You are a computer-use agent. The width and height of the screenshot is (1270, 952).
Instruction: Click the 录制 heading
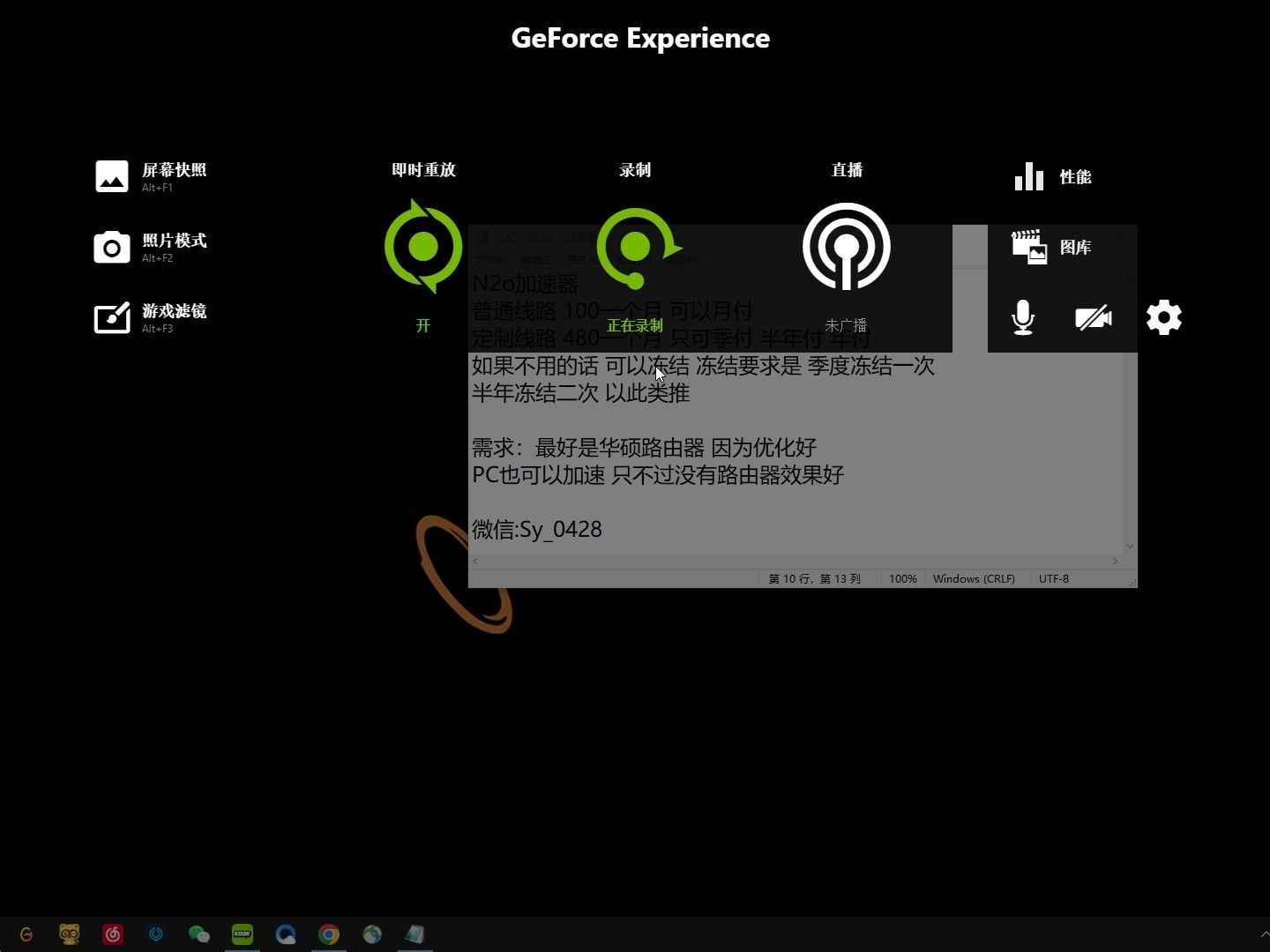pyautogui.click(x=635, y=170)
